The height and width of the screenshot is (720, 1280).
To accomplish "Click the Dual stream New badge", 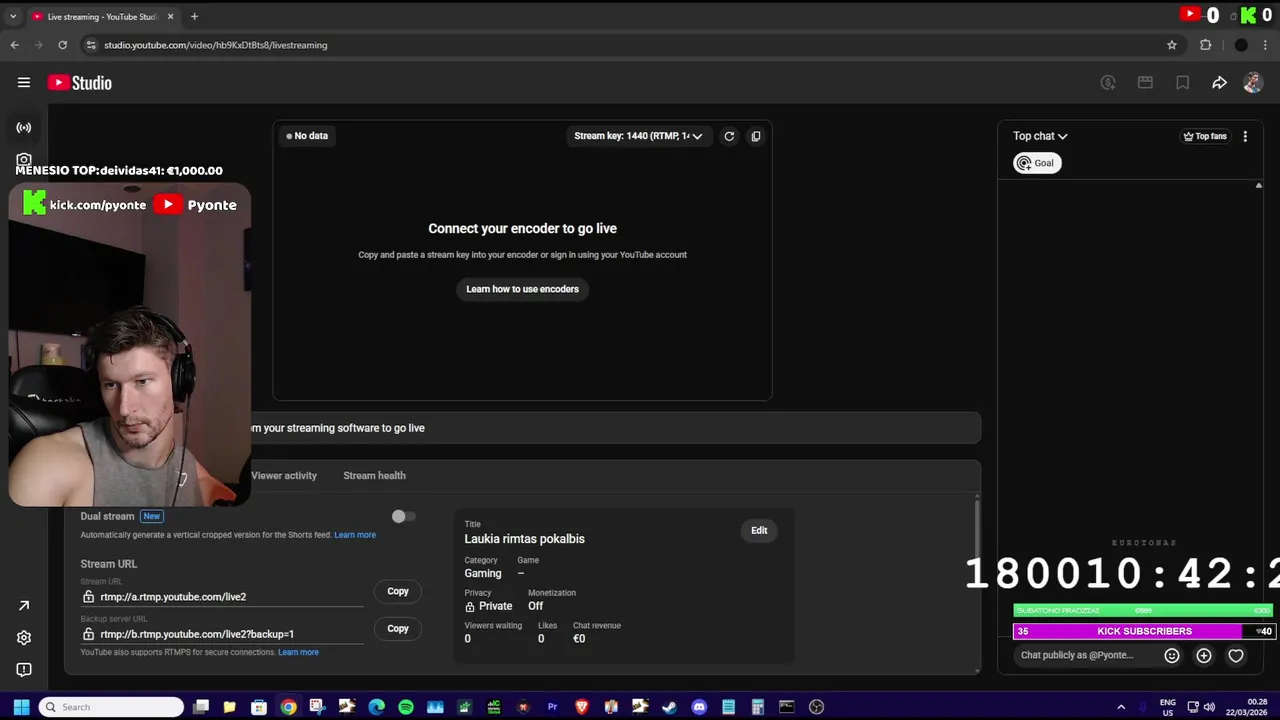I will (x=151, y=516).
